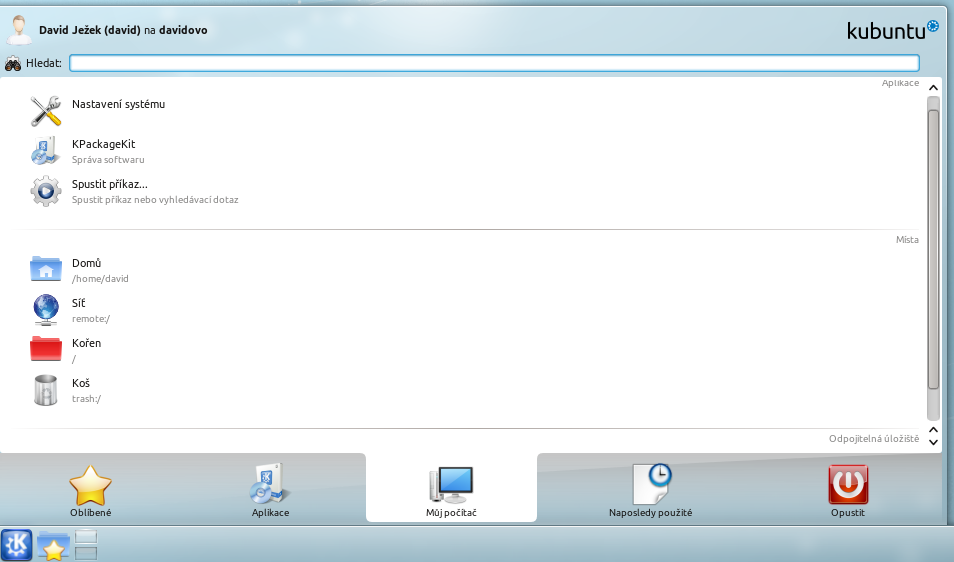Click the KPackageKit software icon
Viewport: 954px width, 562px height.
point(46,151)
